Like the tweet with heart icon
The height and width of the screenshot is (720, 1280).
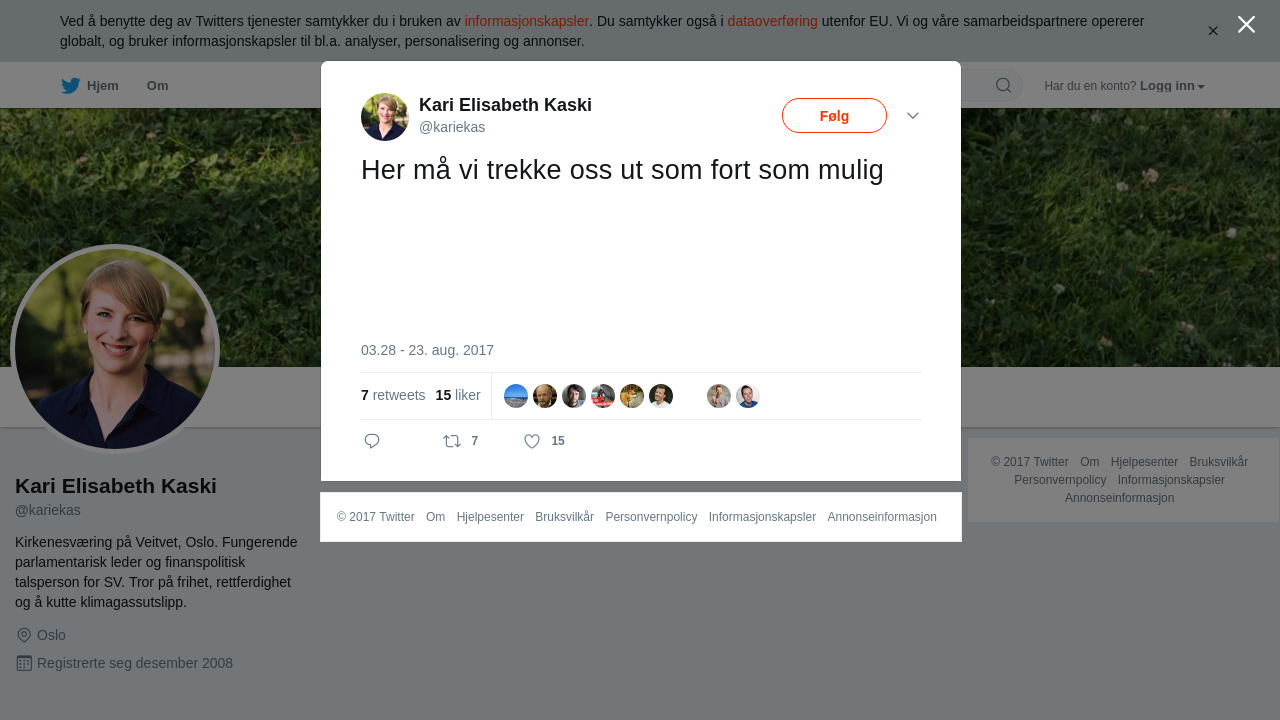coord(532,441)
